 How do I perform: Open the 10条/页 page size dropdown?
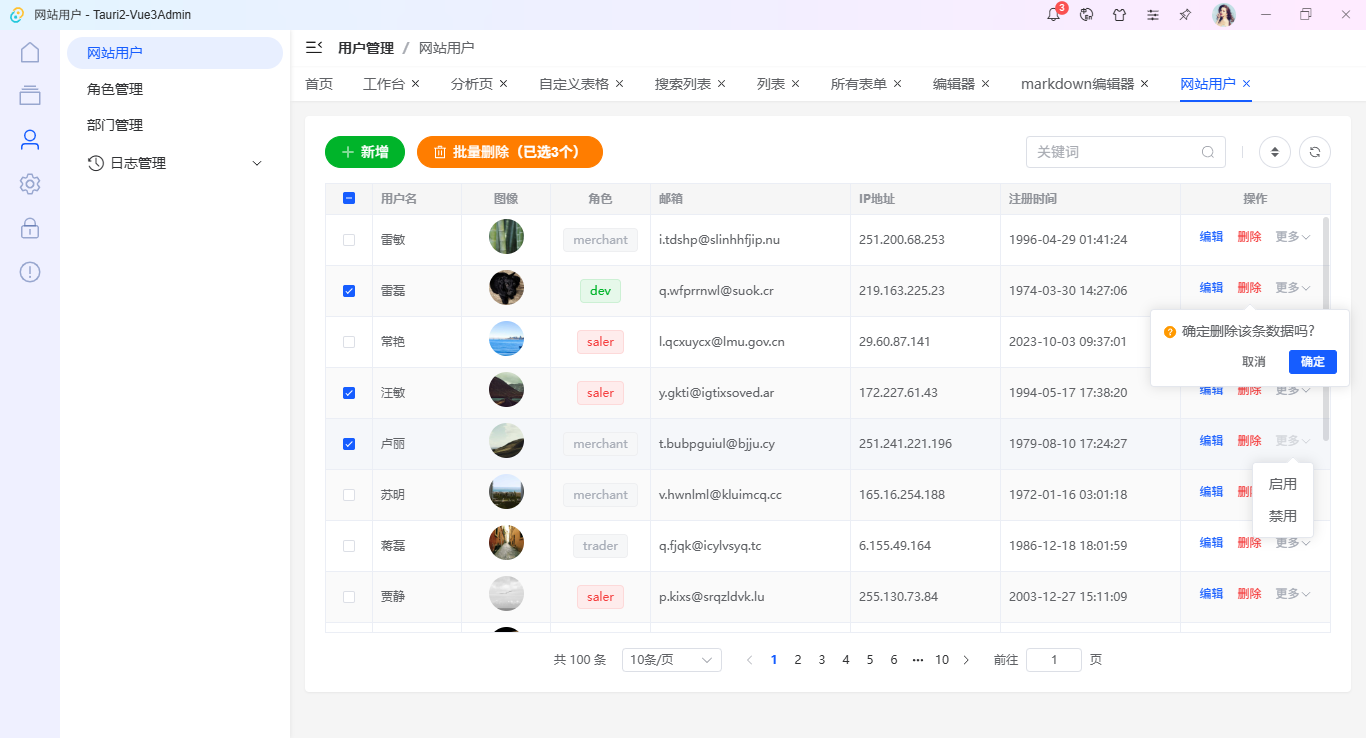(671, 659)
